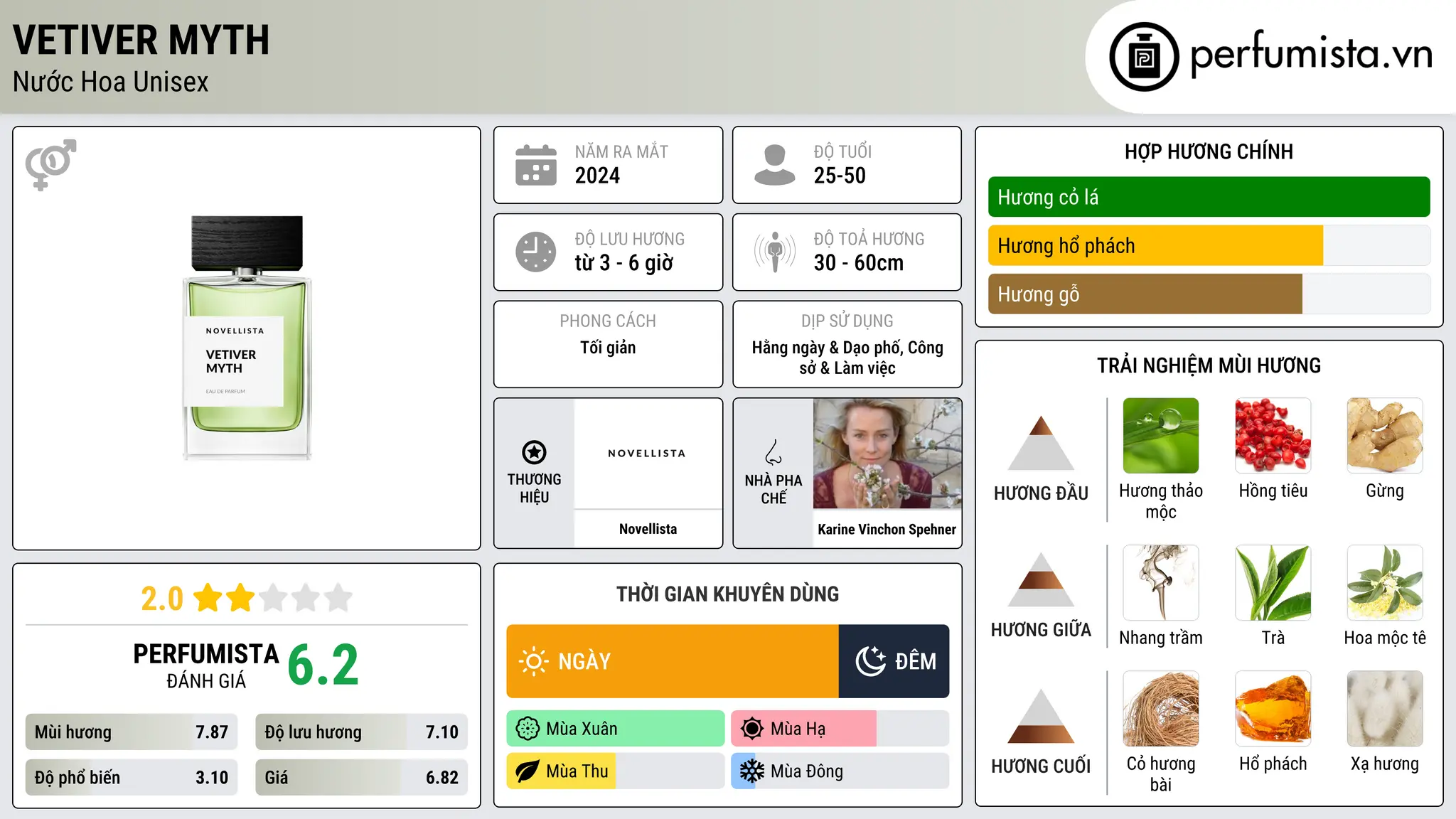
Task: Click the Vetiver Myth bottle image
Action: click(247, 338)
